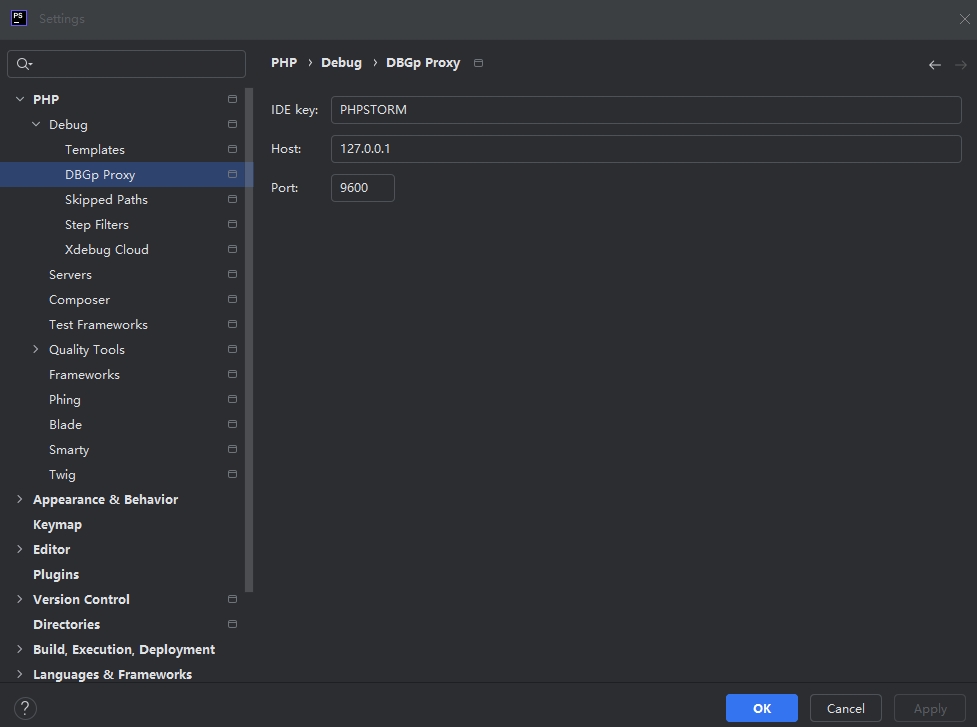The image size is (977, 727).
Task: Expand the Quality Tools node
Action: tap(36, 349)
